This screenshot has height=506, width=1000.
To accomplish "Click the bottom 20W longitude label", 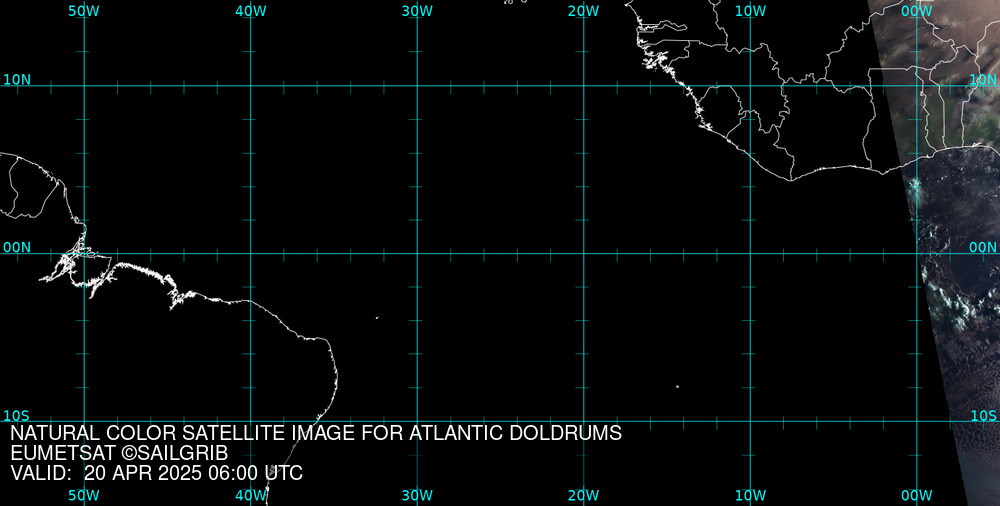I will click(x=584, y=496).
